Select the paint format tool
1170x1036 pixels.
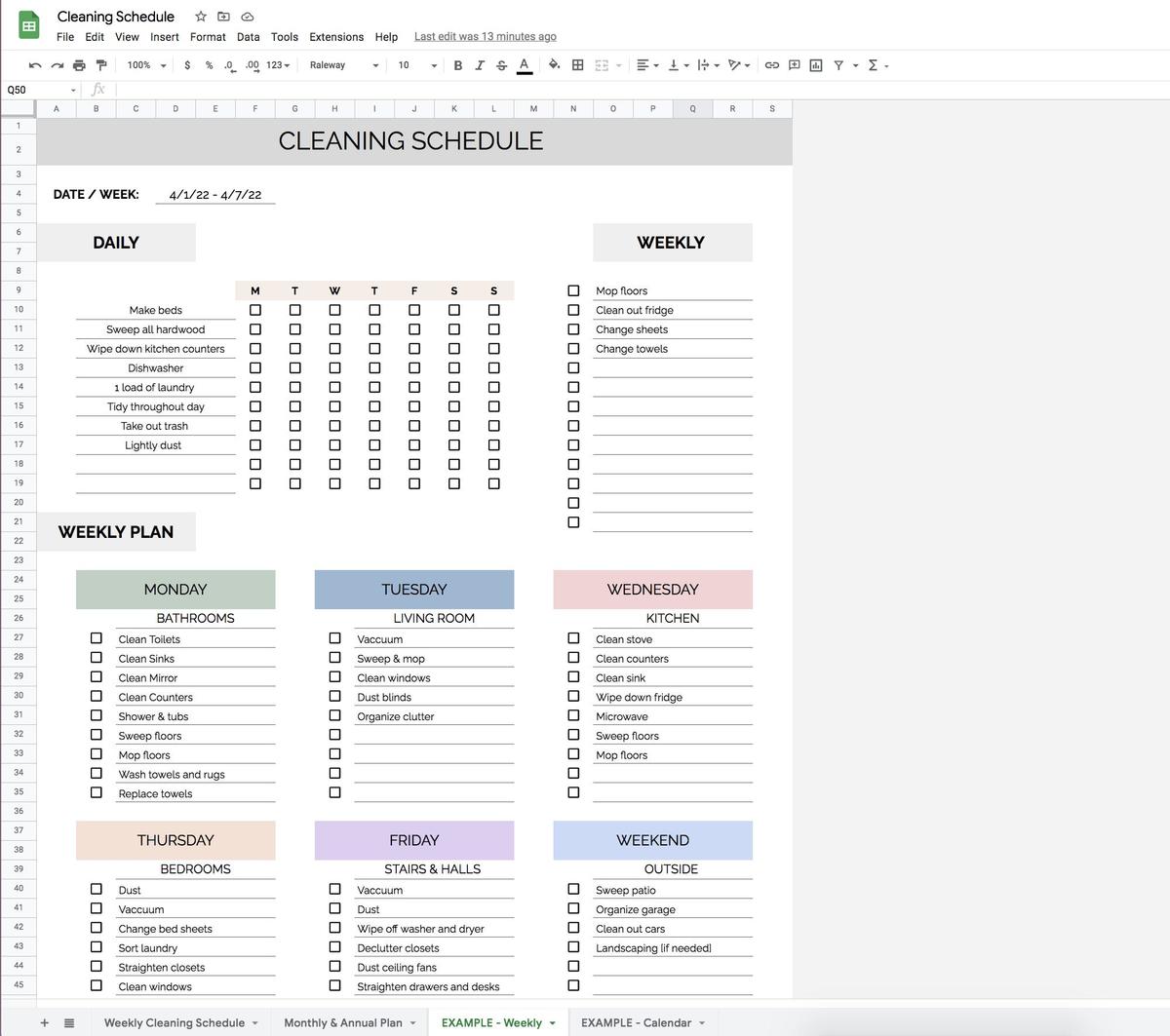click(x=101, y=65)
